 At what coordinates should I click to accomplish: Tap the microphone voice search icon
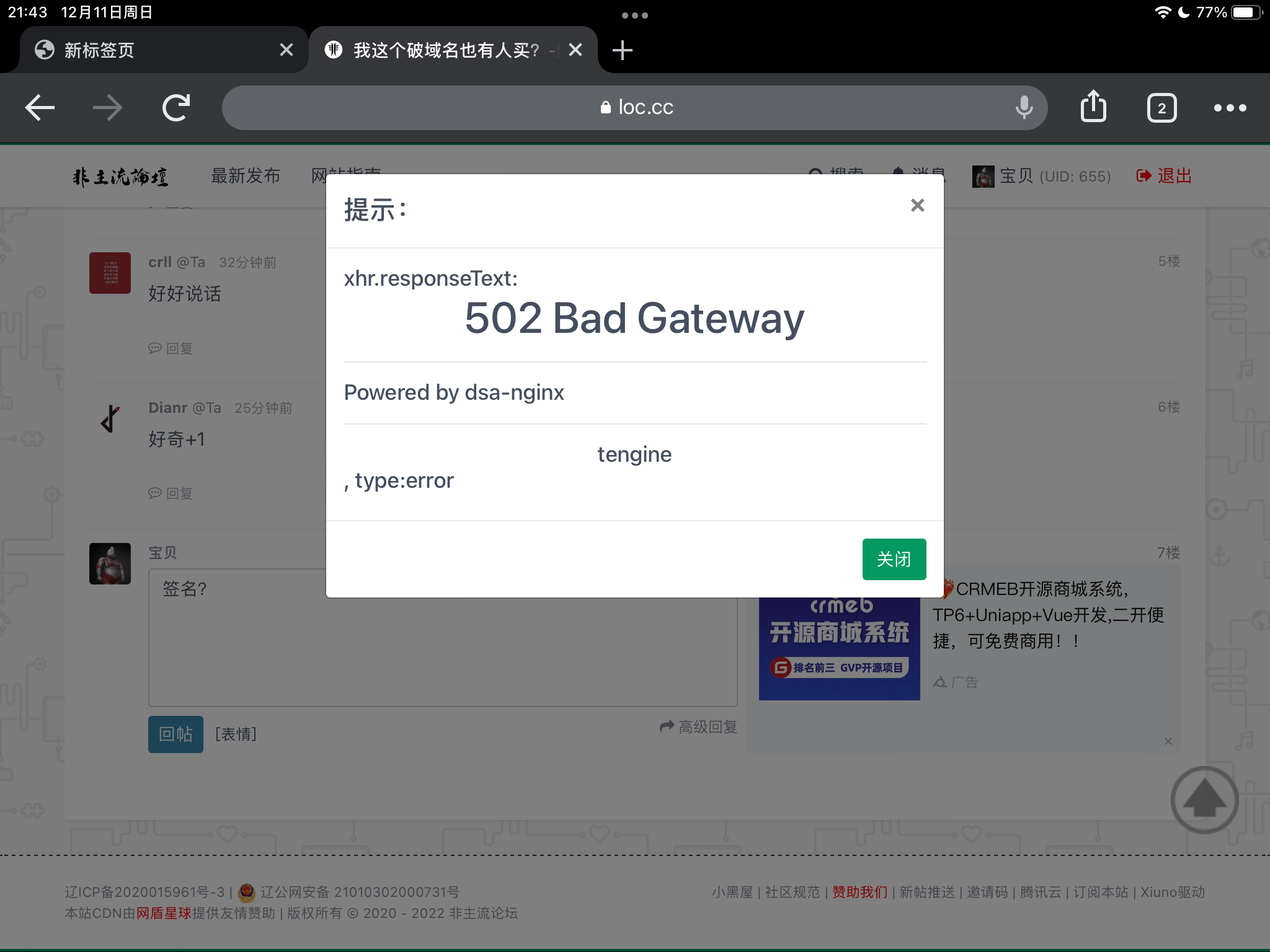1024,108
